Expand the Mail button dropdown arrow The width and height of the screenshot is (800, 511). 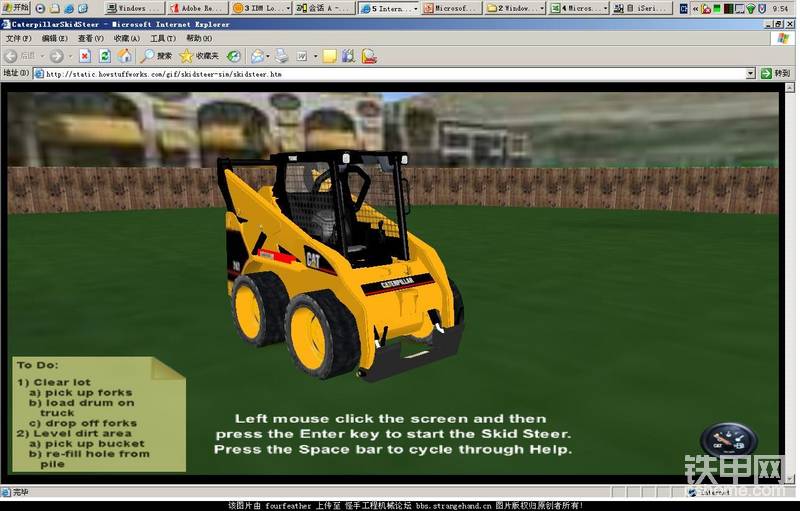click(268, 56)
